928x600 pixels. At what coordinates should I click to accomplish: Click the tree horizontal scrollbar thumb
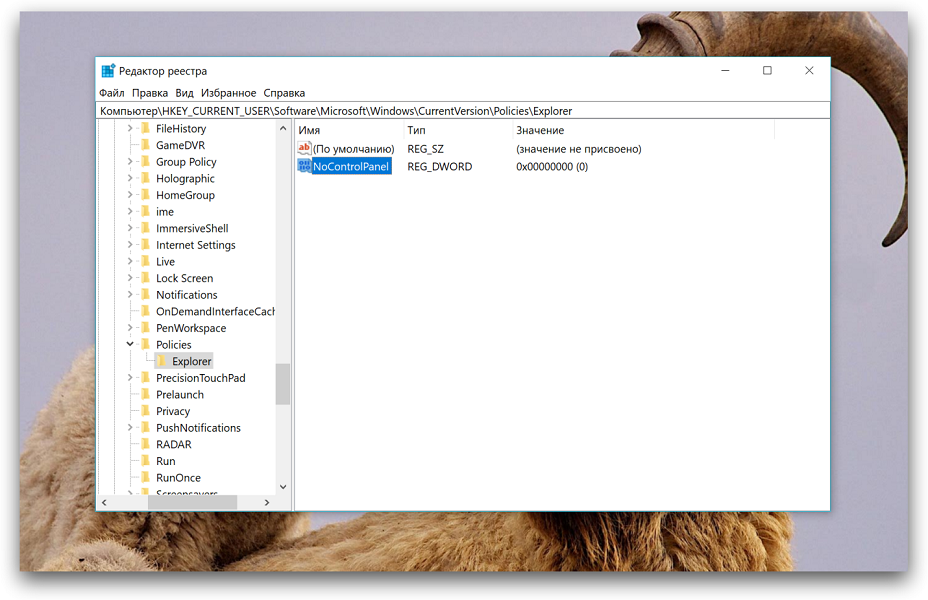click(192, 502)
